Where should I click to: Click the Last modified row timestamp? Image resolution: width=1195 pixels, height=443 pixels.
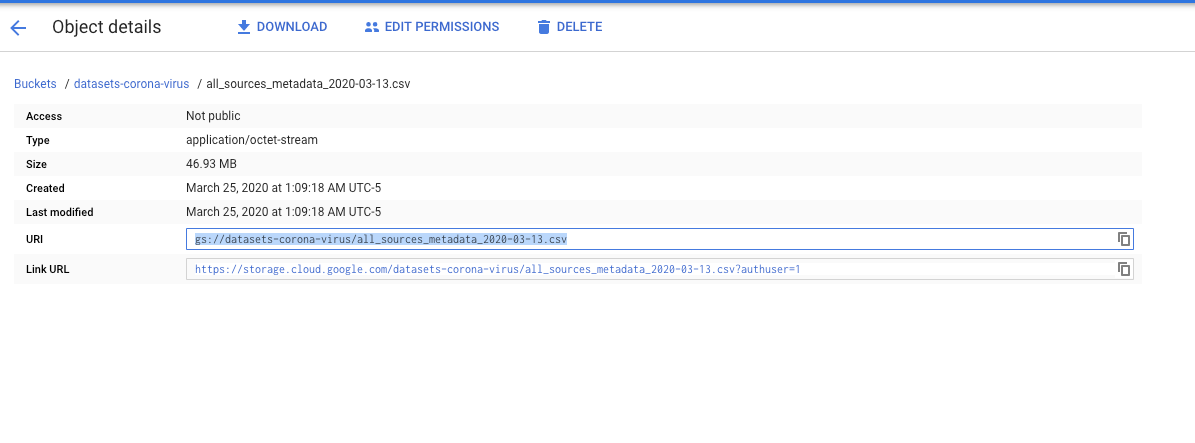284,212
